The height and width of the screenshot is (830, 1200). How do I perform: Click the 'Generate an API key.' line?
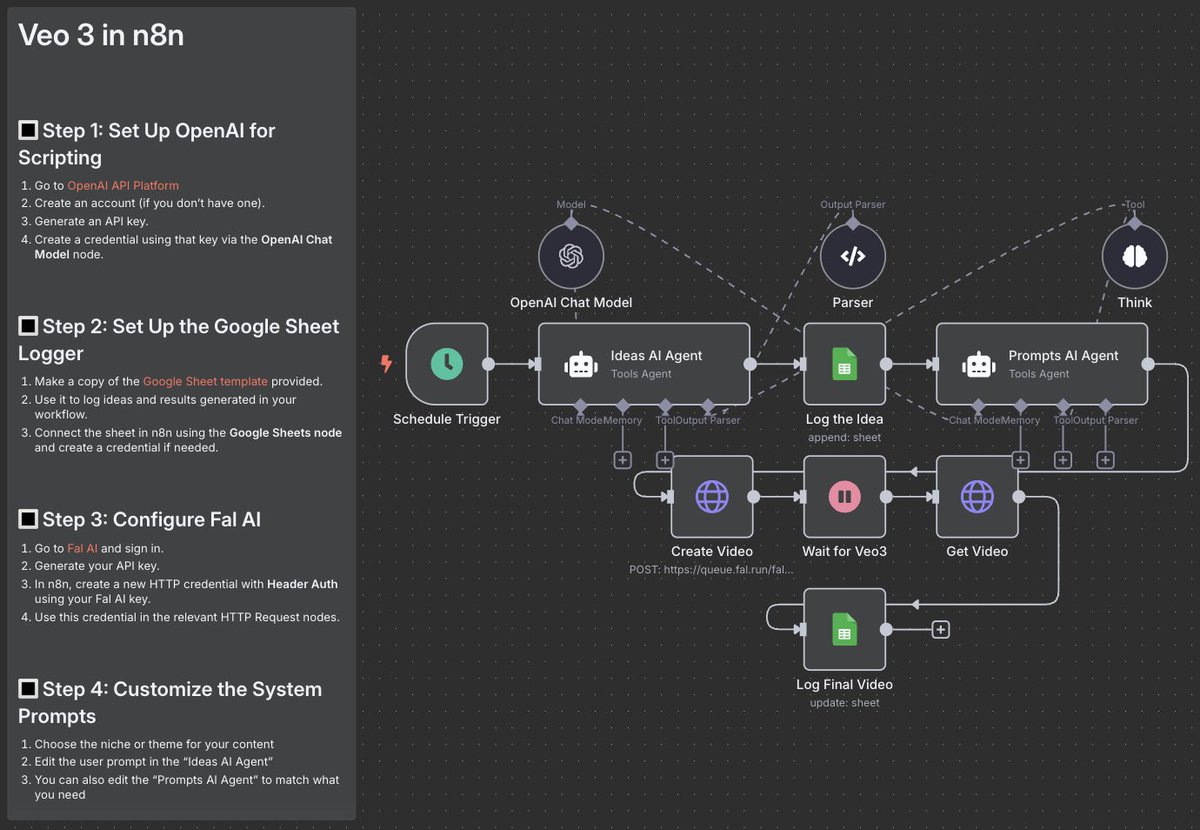click(x=91, y=221)
